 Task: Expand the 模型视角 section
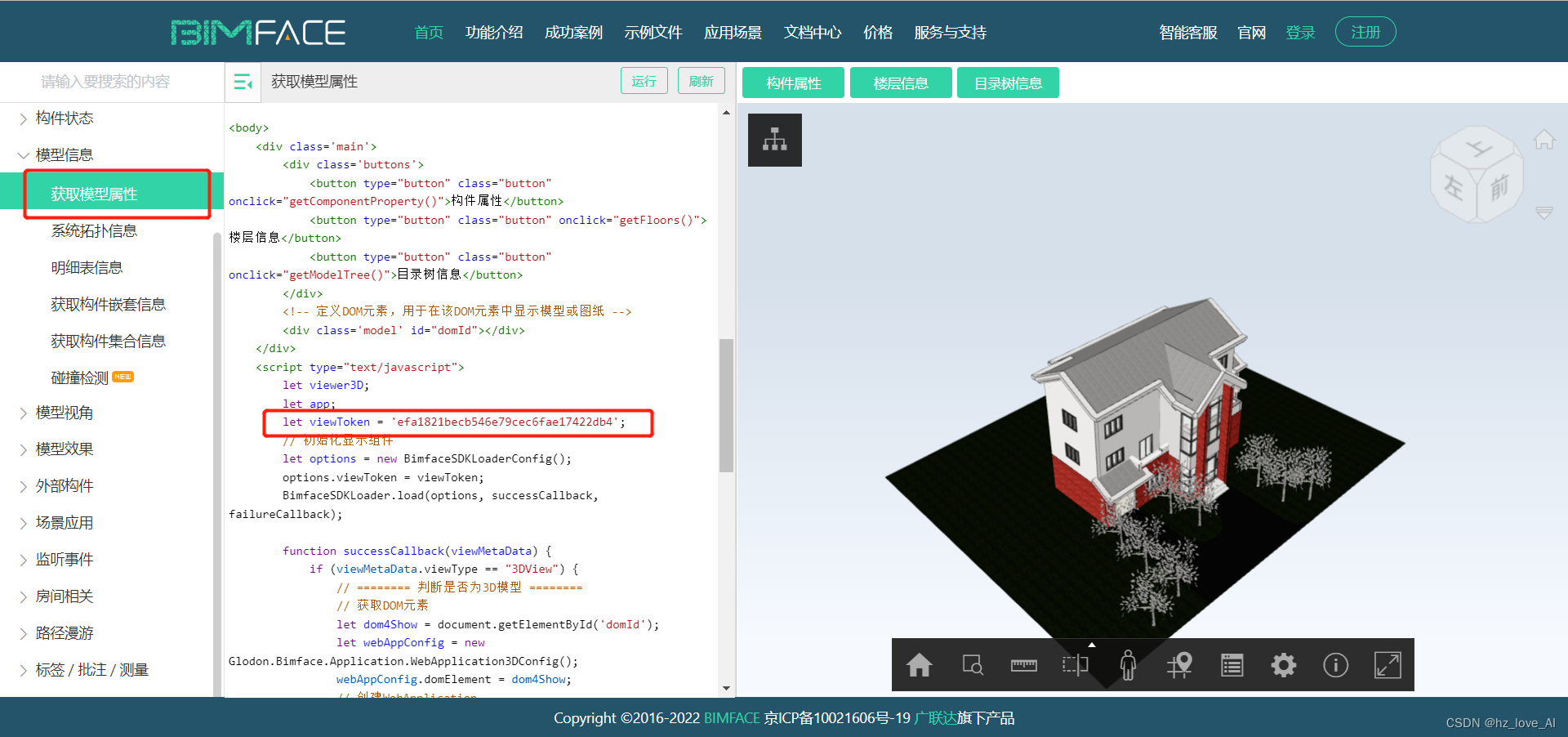coord(65,413)
